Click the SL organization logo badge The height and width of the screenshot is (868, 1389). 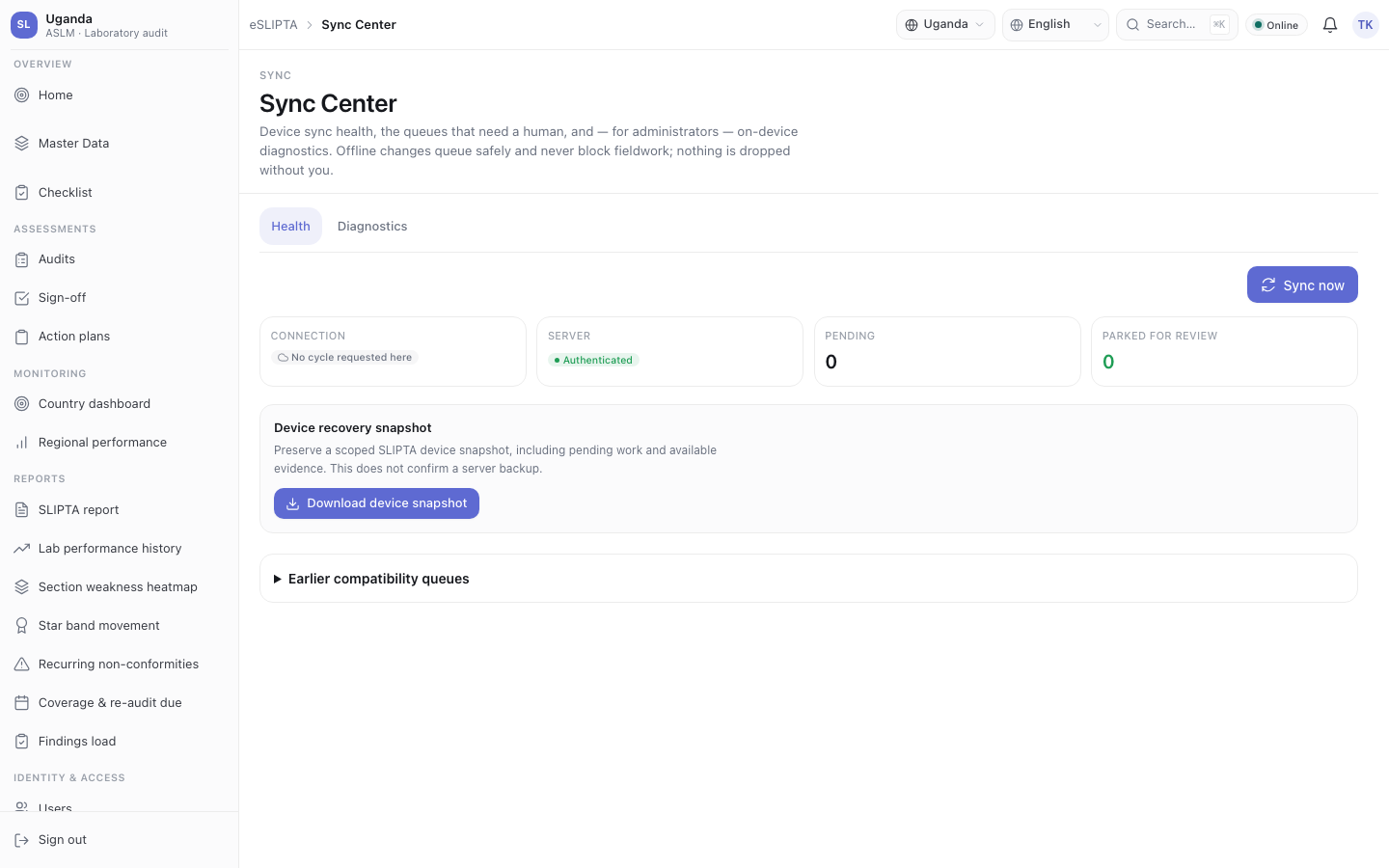24,25
